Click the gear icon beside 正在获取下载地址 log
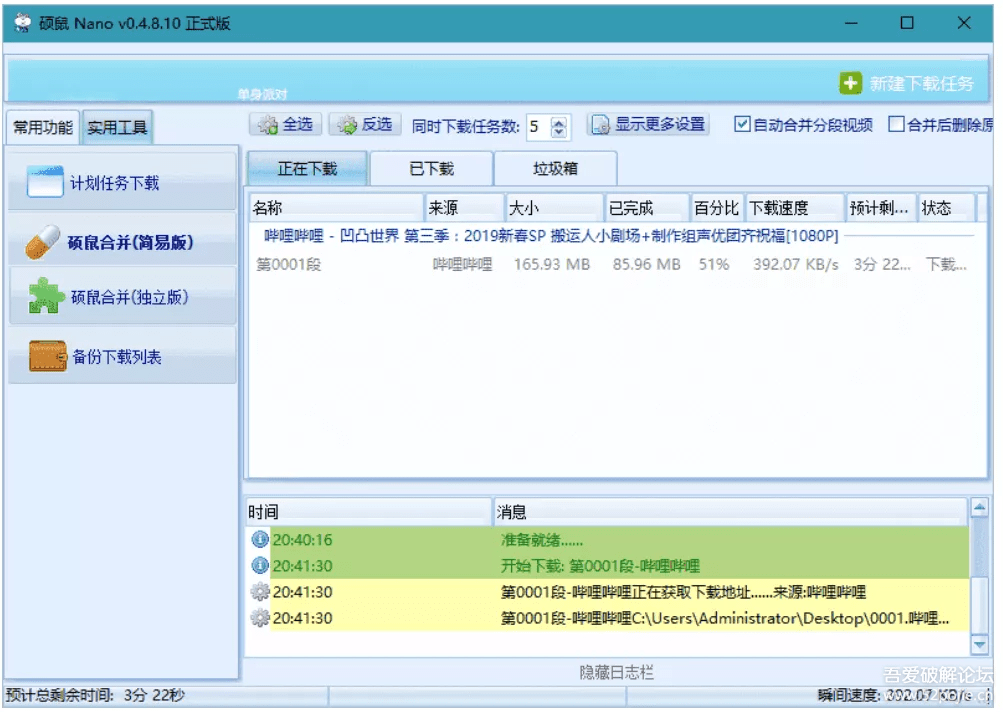 (x=260, y=592)
